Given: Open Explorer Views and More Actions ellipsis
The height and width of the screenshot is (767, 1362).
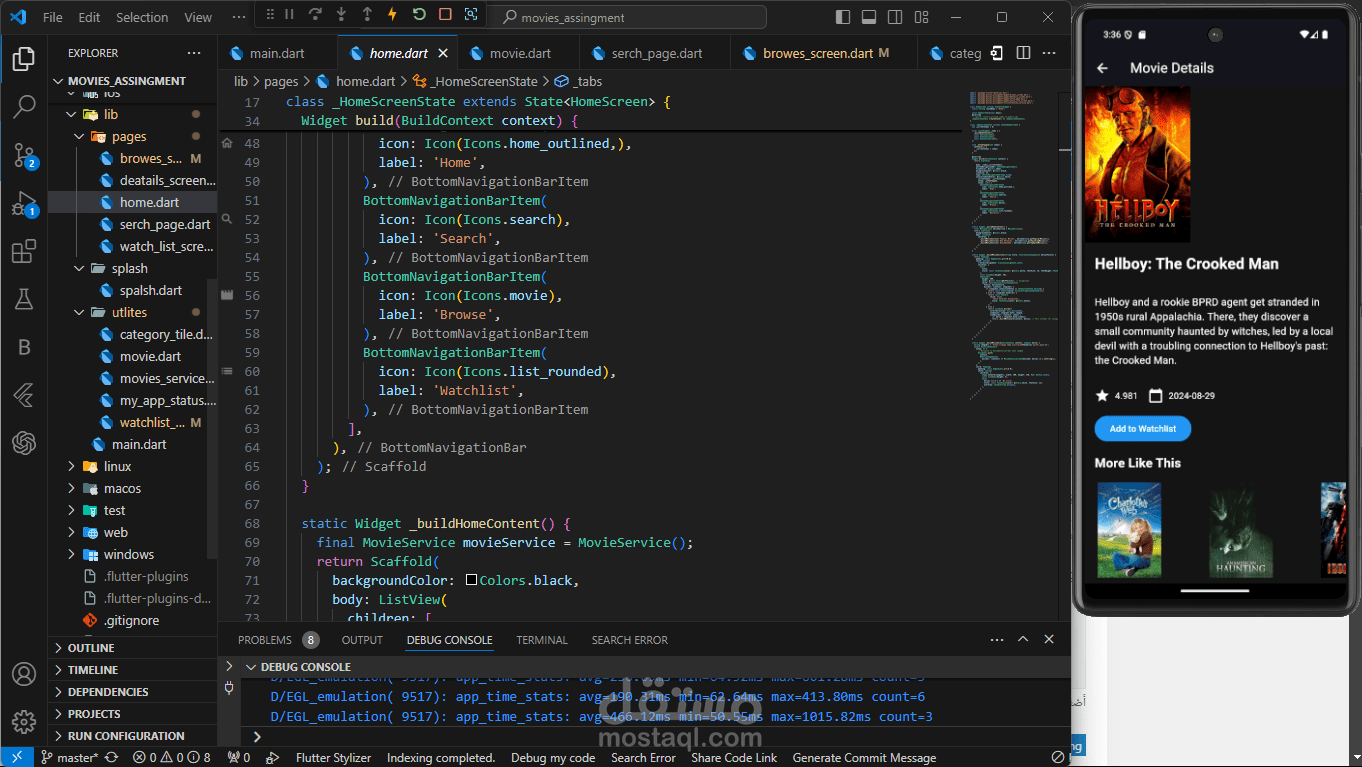Looking at the screenshot, I should (x=194, y=53).
